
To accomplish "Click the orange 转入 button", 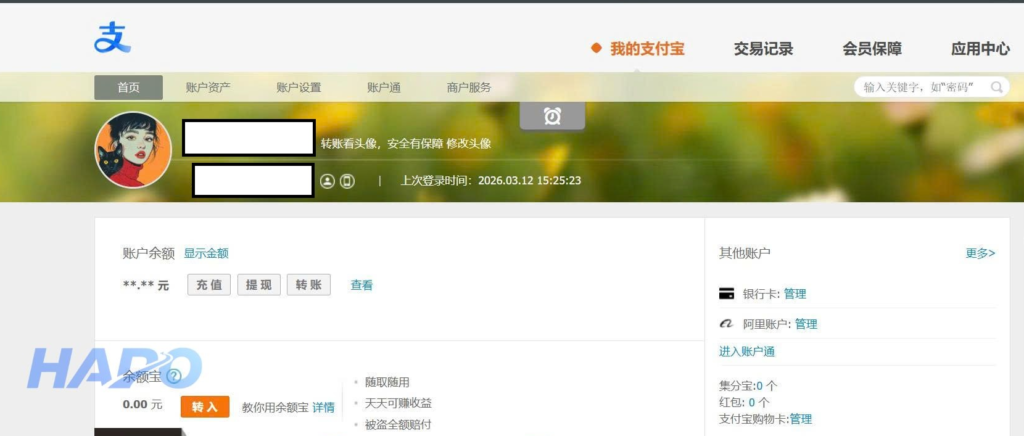I will click(205, 407).
